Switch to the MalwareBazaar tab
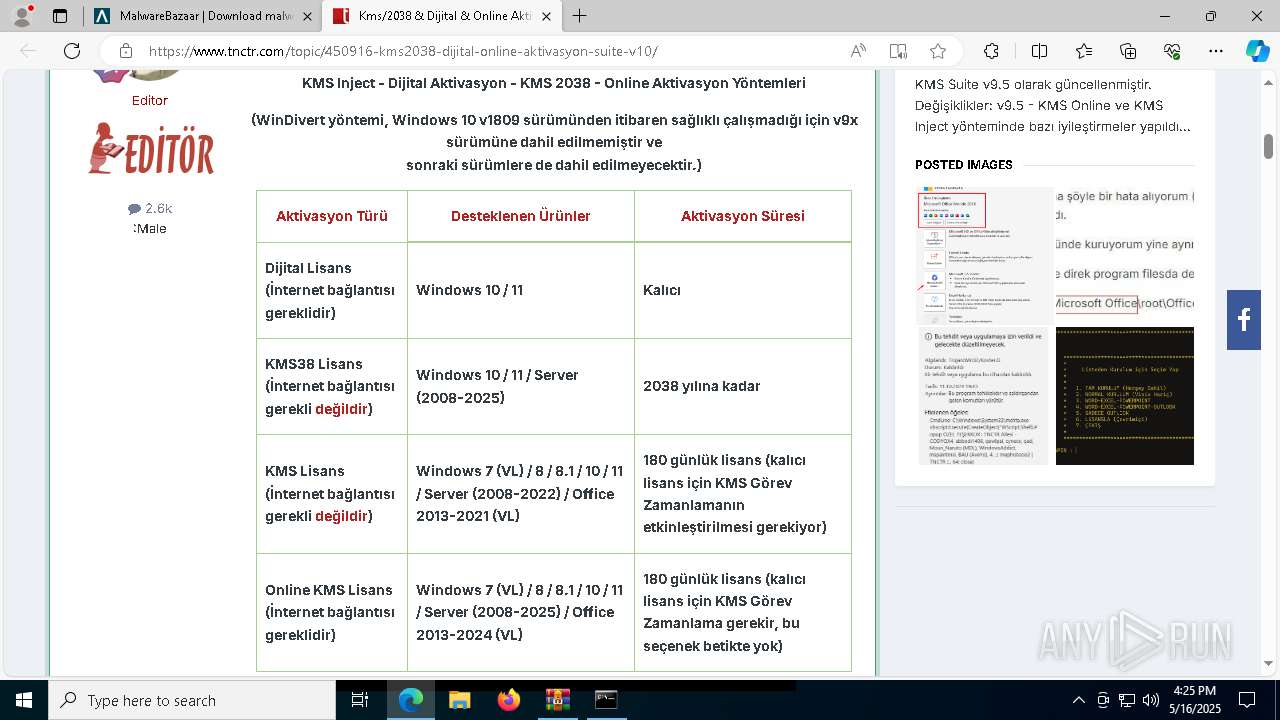The image size is (1280, 720). (x=203, y=16)
